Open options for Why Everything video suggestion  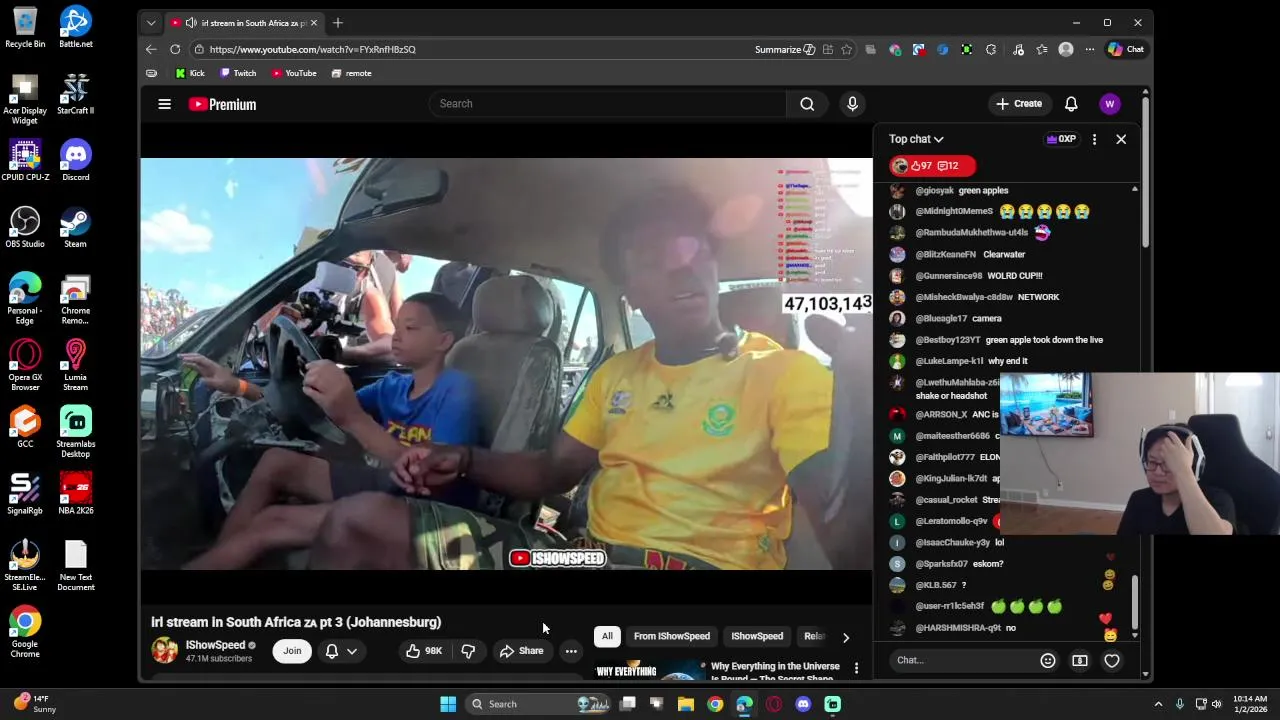pos(856,667)
